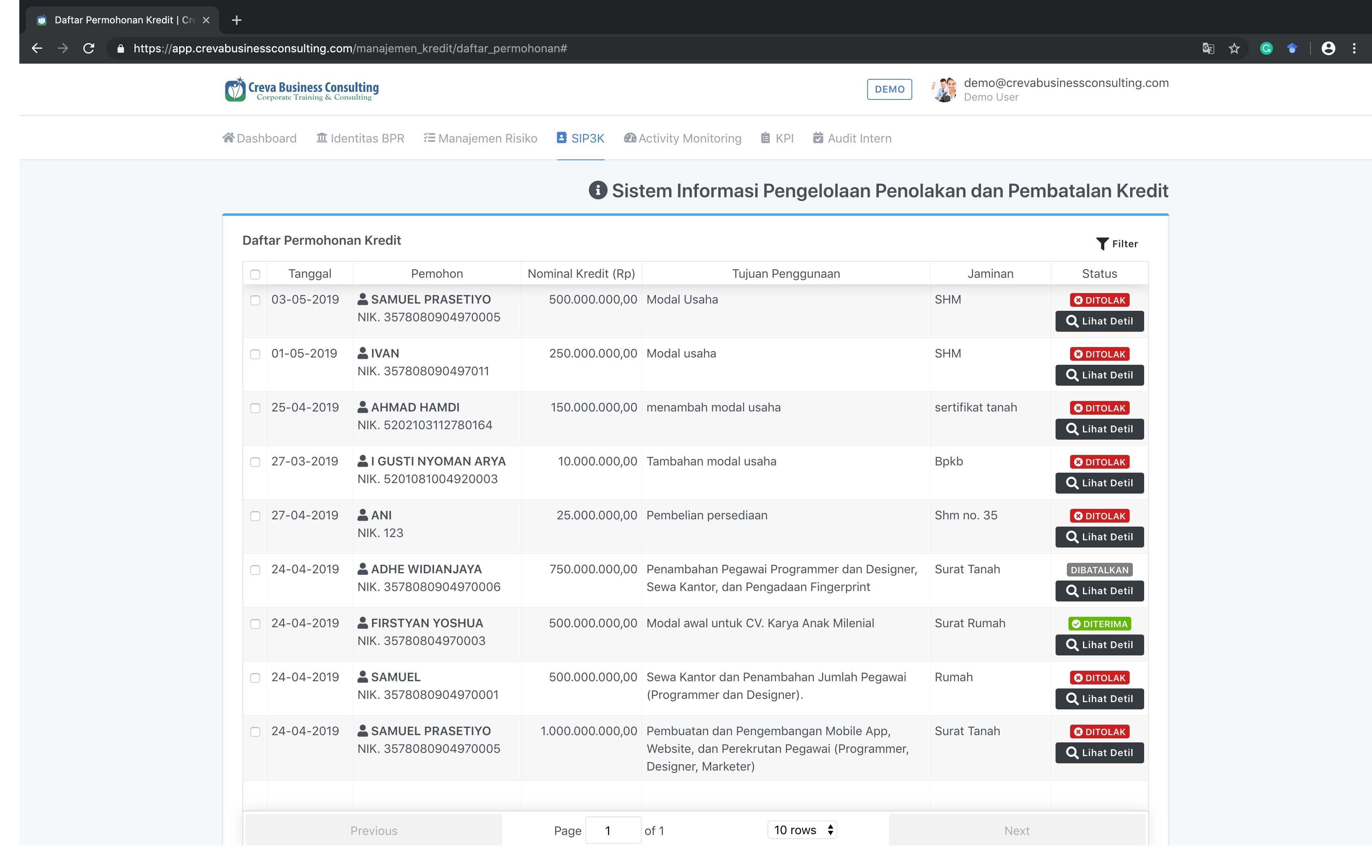This screenshot has width=1372, height=868.
Task: Click Lihat Detil for FIRSTYAN YOSHUA
Action: (1099, 645)
